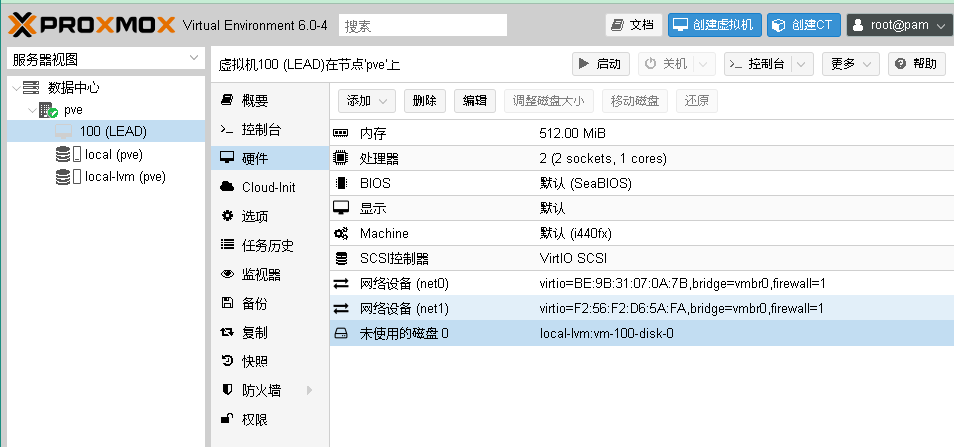954x447 pixels.
Task: Collapse the pve node arrow
Action: tap(32, 111)
